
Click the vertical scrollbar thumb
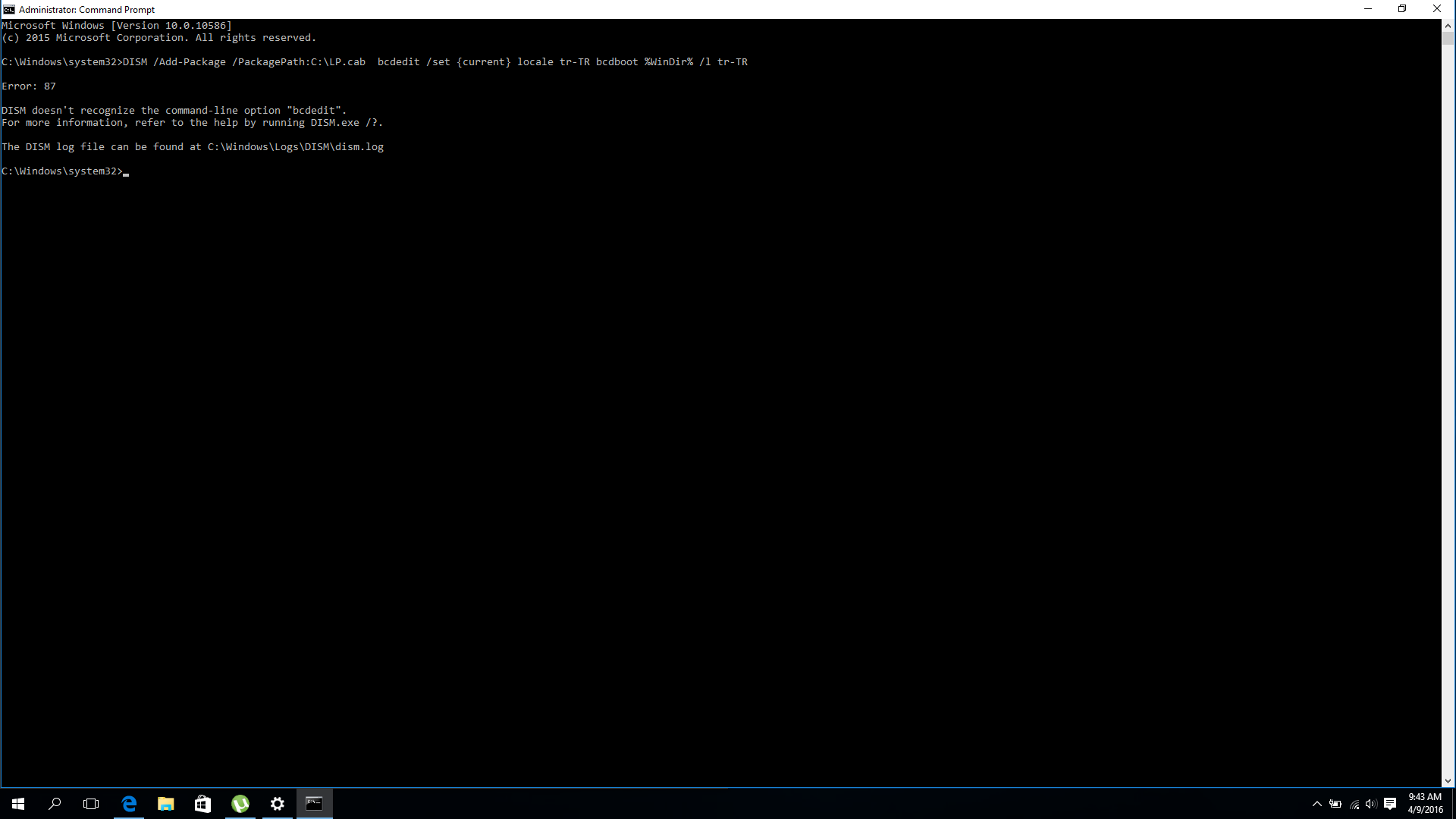click(x=1448, y=39)
